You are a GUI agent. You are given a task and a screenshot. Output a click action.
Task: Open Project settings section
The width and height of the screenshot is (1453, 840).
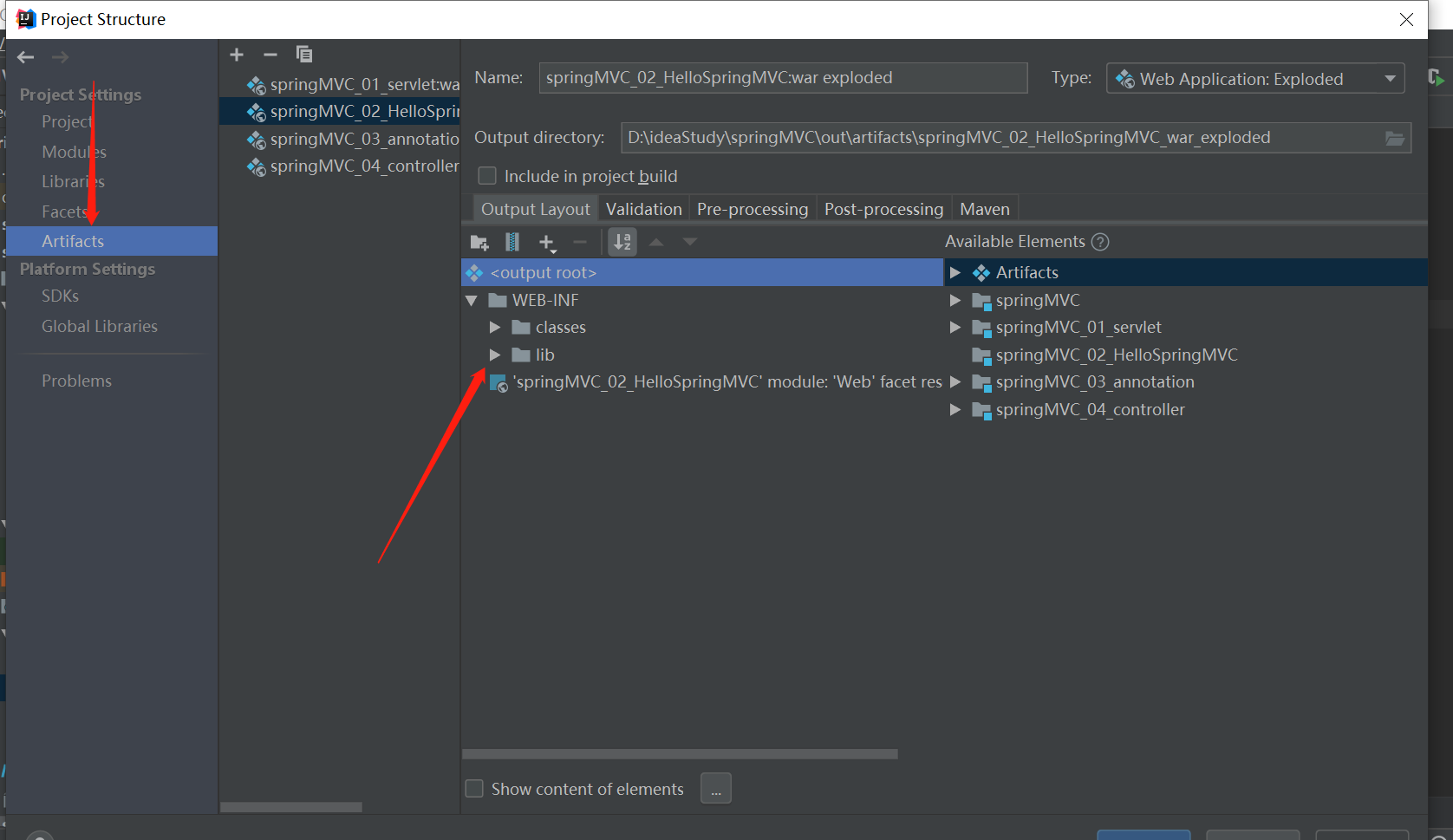[x=67, y=122]
